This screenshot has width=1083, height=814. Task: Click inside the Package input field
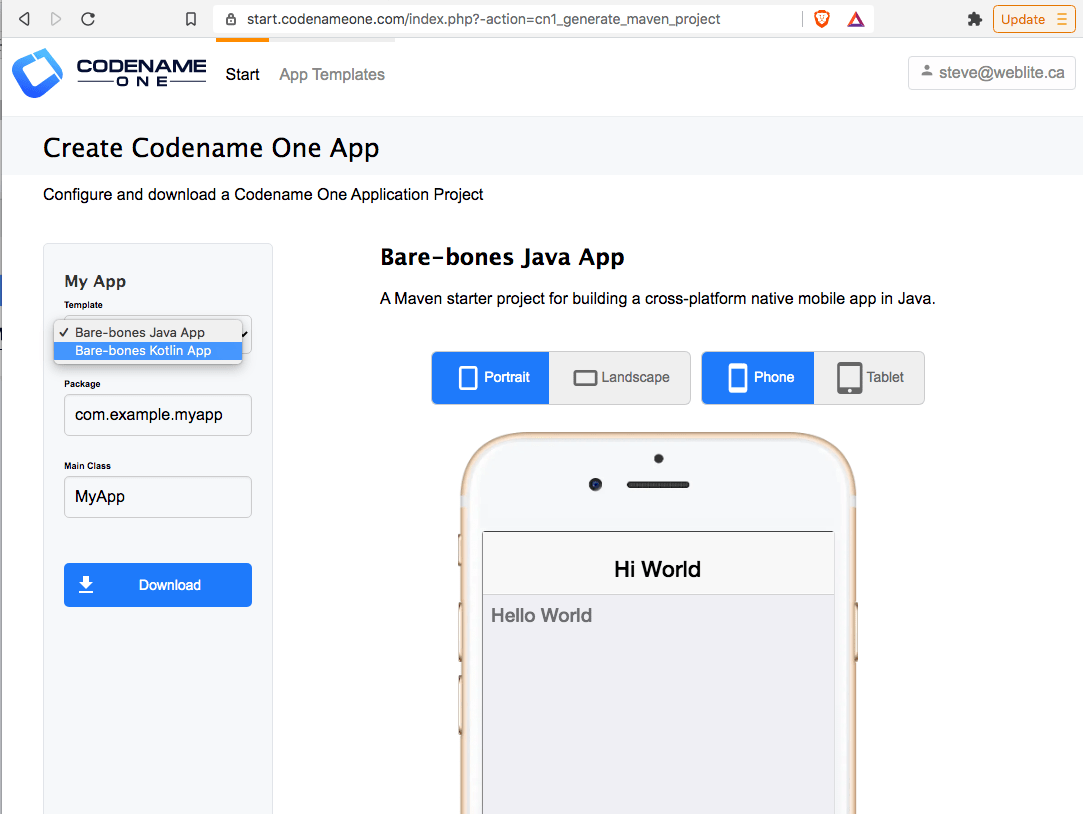(157, 414)
